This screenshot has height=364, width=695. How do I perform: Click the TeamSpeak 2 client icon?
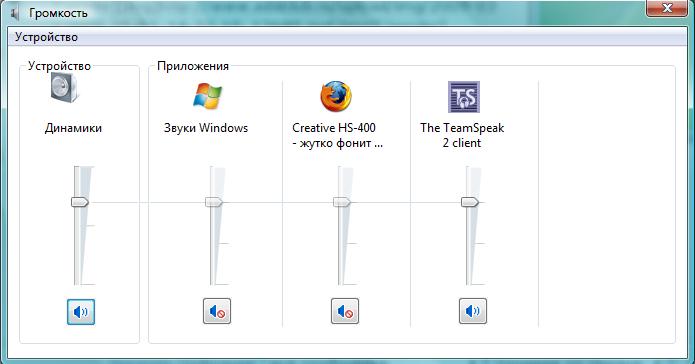[464, 97]
